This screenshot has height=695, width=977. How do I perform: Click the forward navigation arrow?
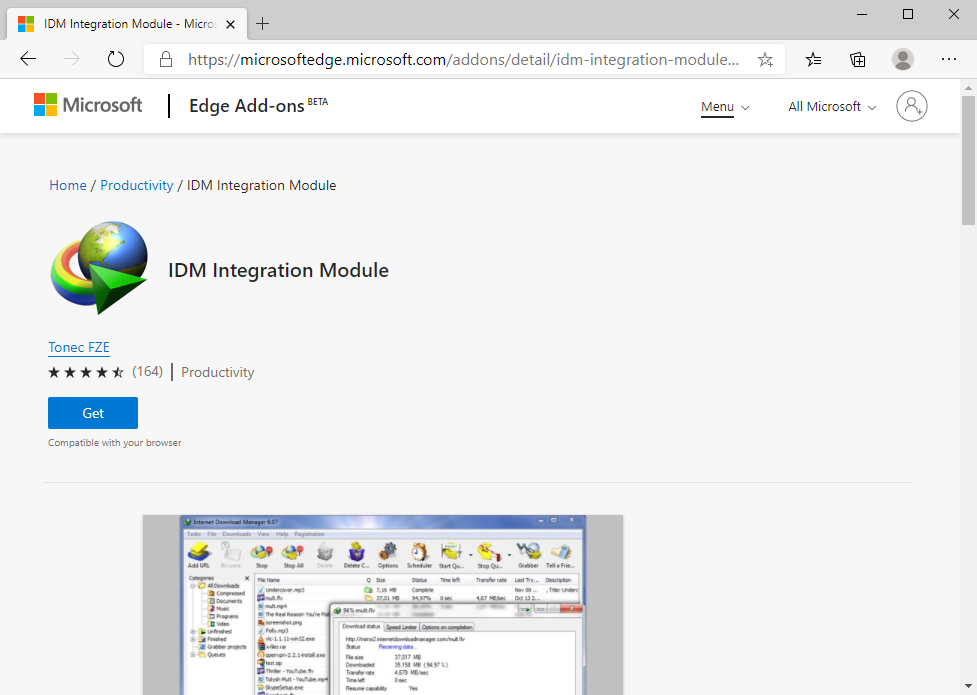(72, 59)
